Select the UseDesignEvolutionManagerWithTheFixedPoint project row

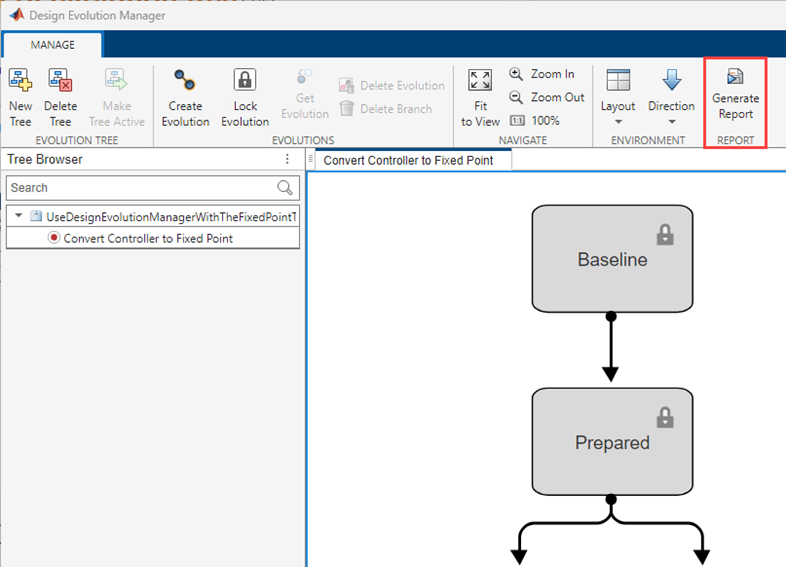click(153, 217)
